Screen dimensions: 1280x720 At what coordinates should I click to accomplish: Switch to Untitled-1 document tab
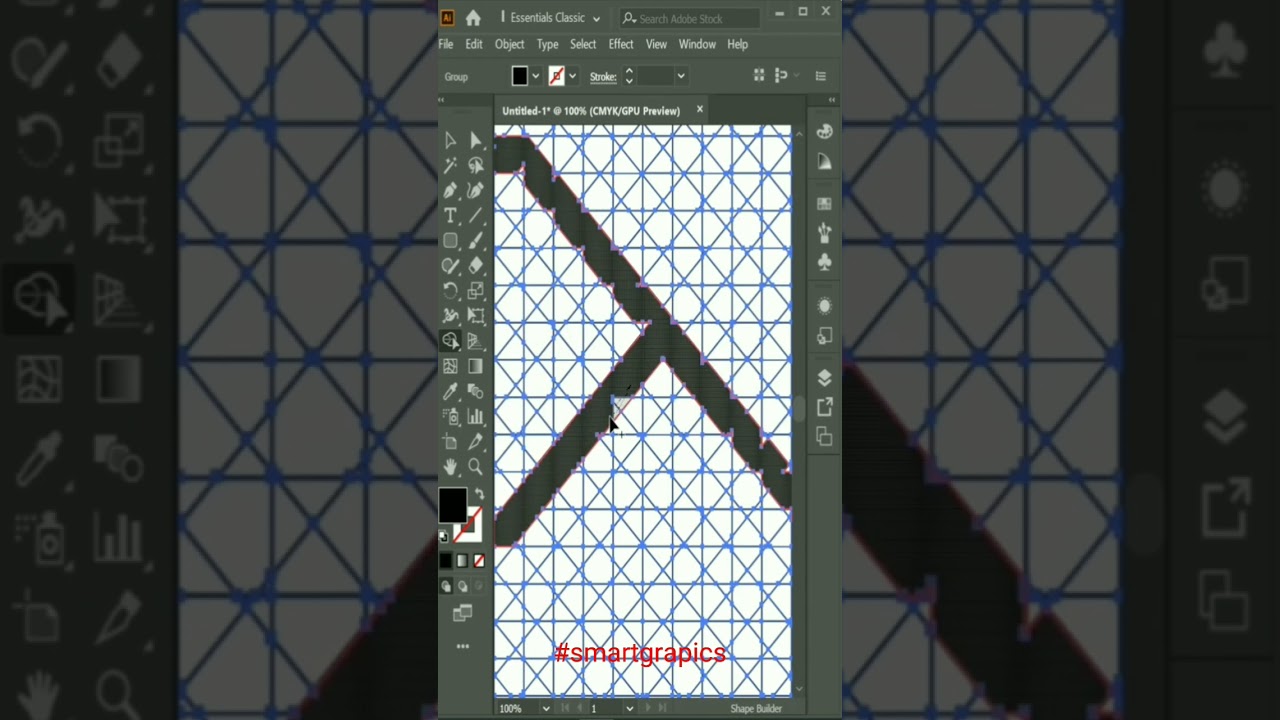(x=591, y=111)
